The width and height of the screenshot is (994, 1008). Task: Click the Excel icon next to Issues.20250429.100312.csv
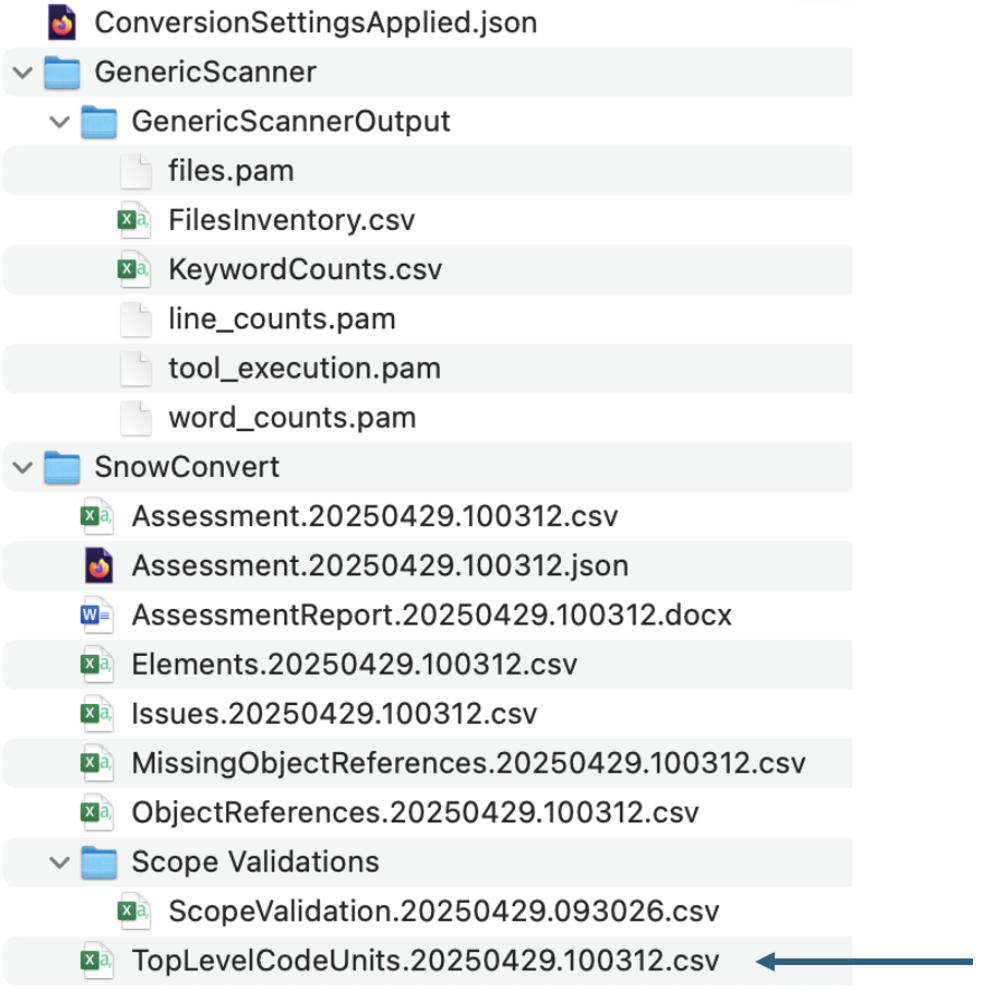97,714
